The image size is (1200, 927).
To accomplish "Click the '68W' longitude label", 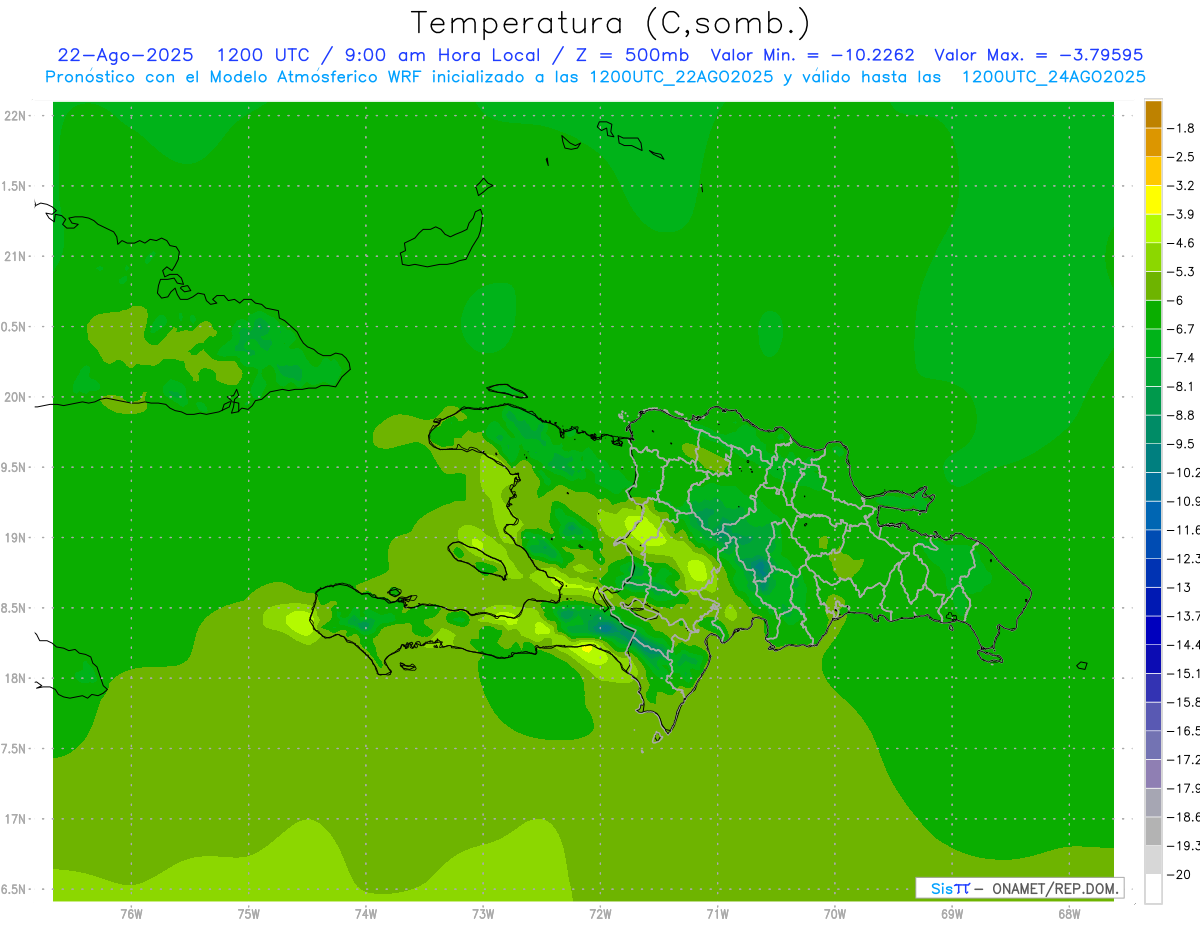I will click(x=1069, y=914).
